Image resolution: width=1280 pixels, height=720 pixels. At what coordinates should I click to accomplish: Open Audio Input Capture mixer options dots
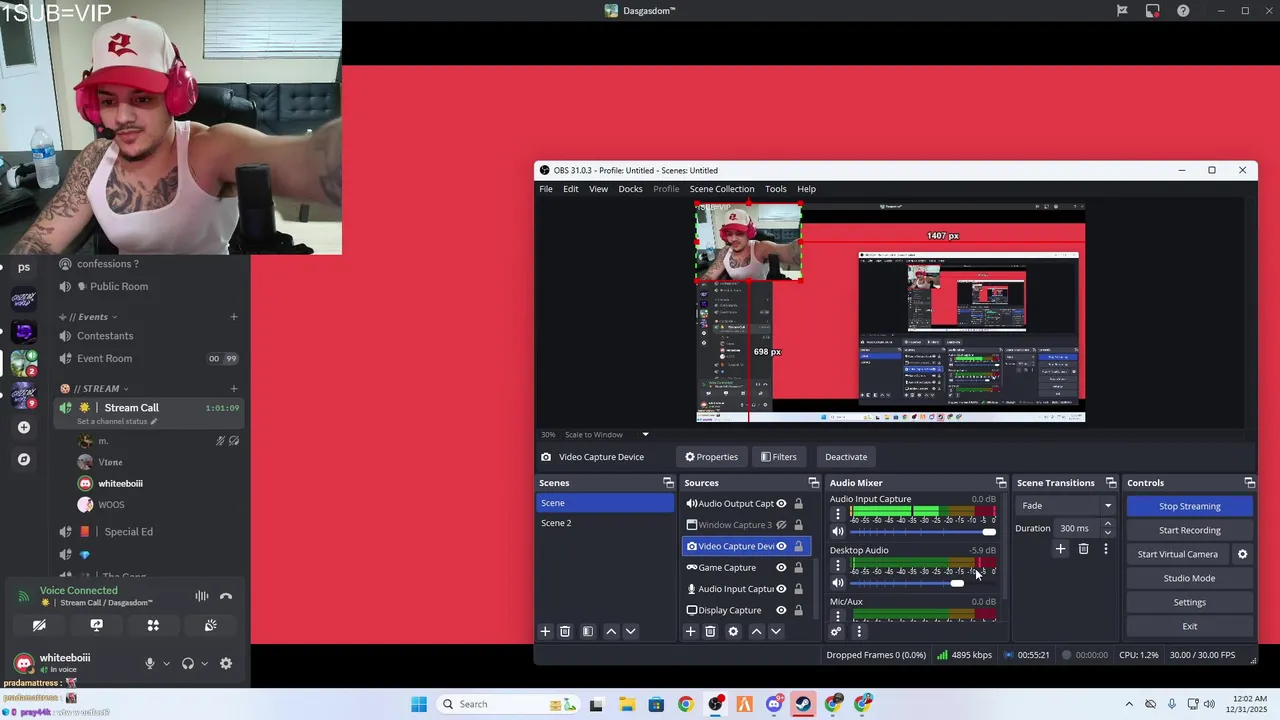click(838, 514)
